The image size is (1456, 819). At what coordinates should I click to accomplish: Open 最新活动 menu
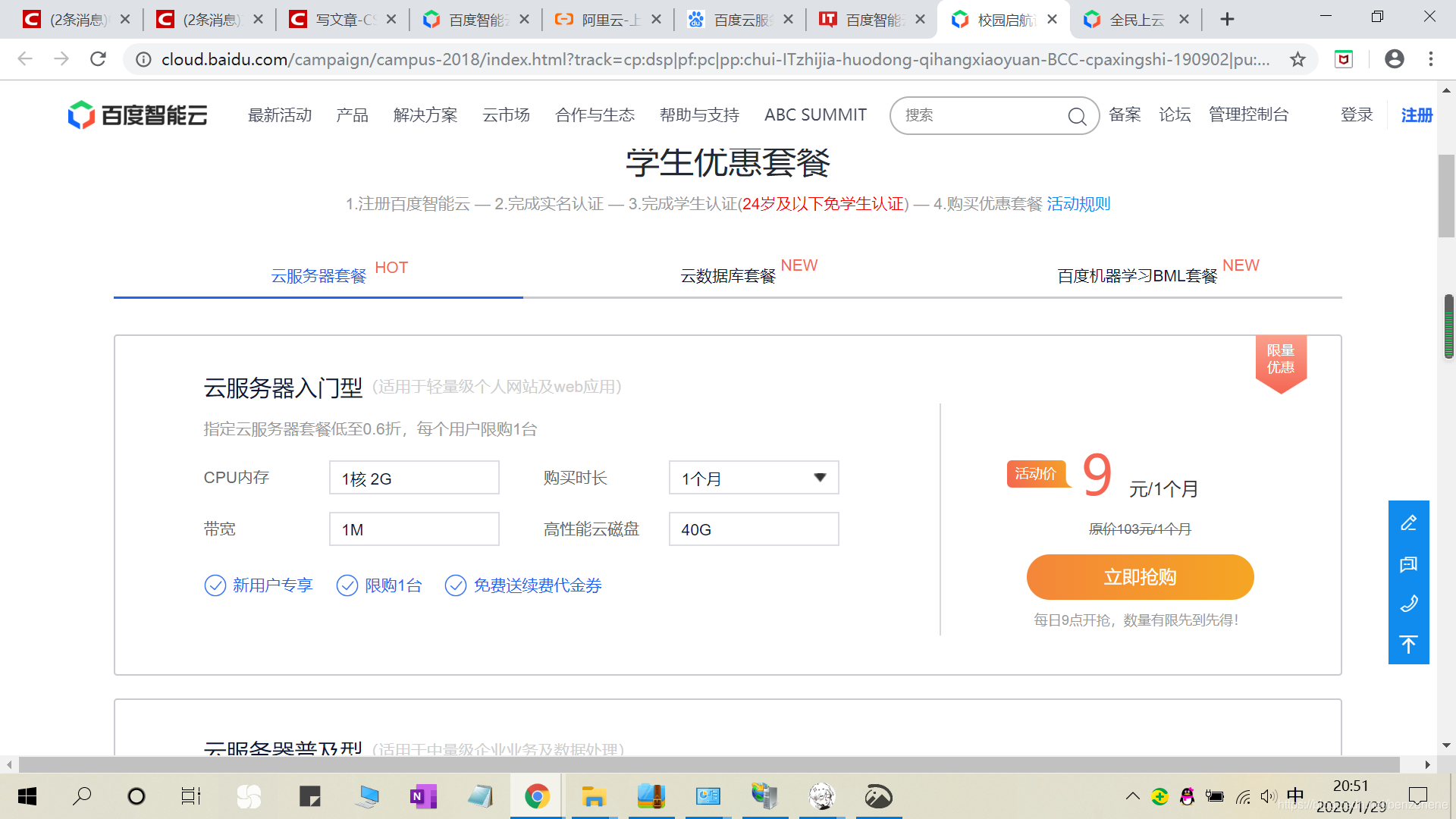280,115
